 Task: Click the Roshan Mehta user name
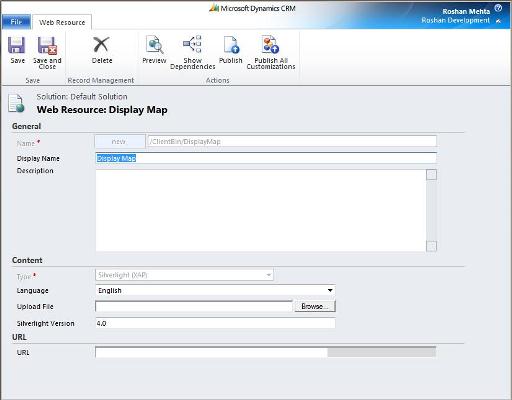tap(466, 11)
